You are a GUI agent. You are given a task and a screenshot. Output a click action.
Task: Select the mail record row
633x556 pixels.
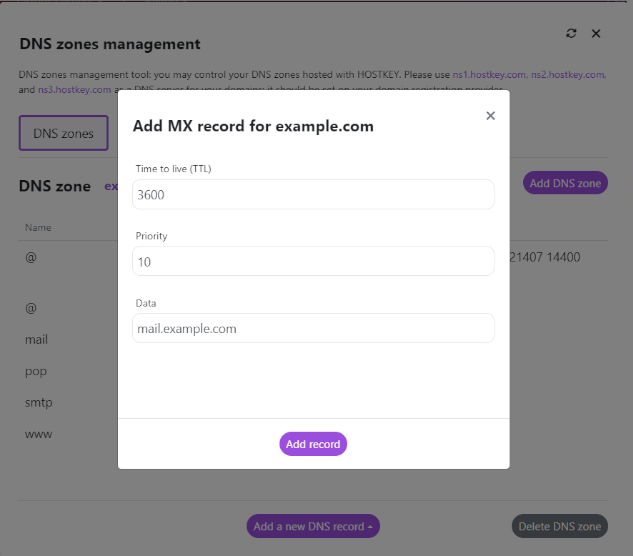pyautogui.click(x=36, y=340)
